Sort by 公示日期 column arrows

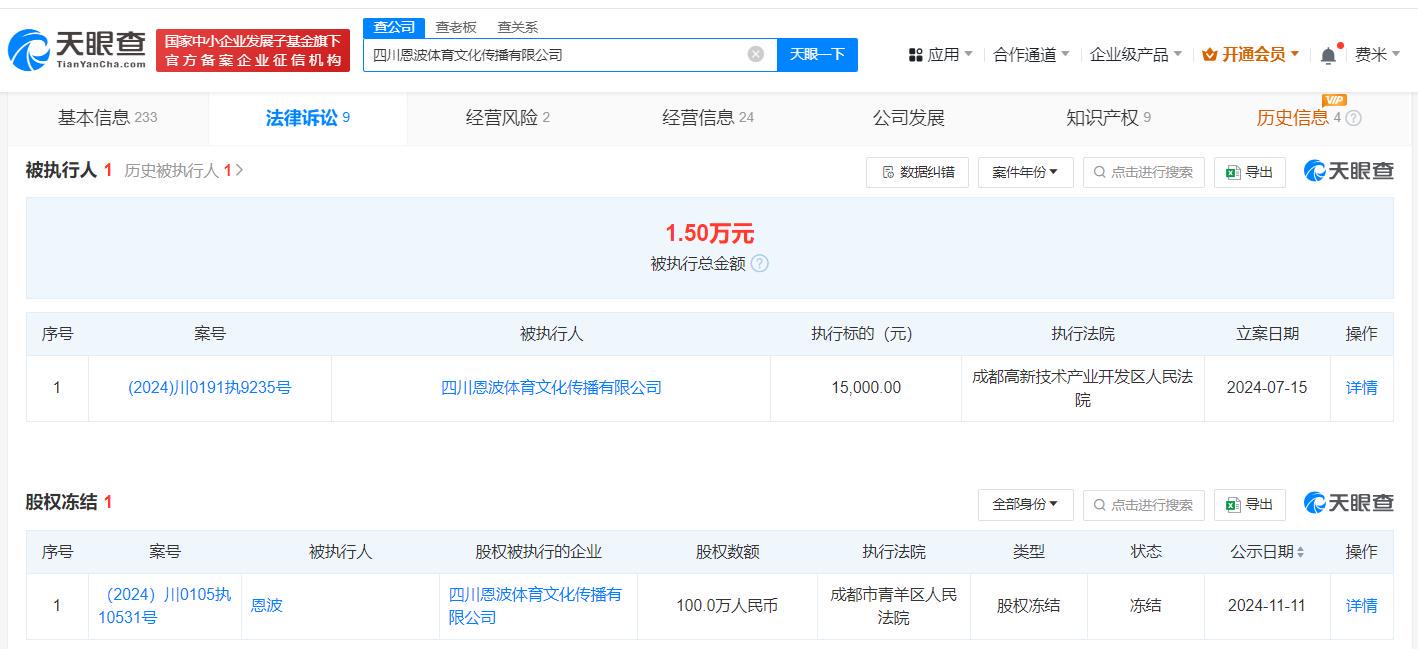tap(1300, 552)
